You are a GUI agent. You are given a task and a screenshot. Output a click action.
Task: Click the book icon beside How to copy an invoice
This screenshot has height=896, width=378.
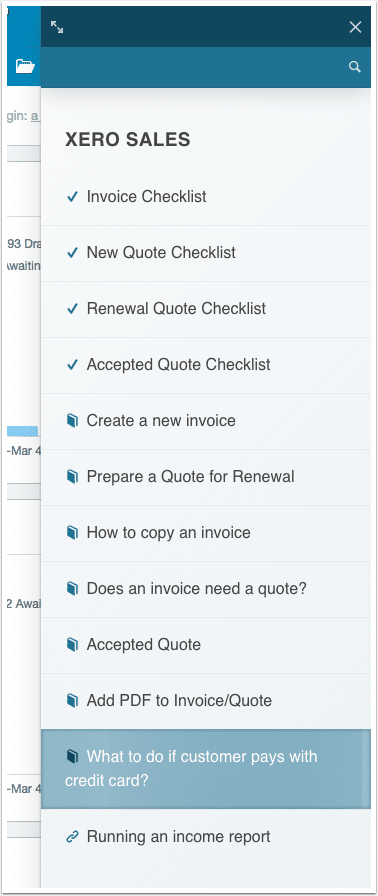[x=71, y=533]
